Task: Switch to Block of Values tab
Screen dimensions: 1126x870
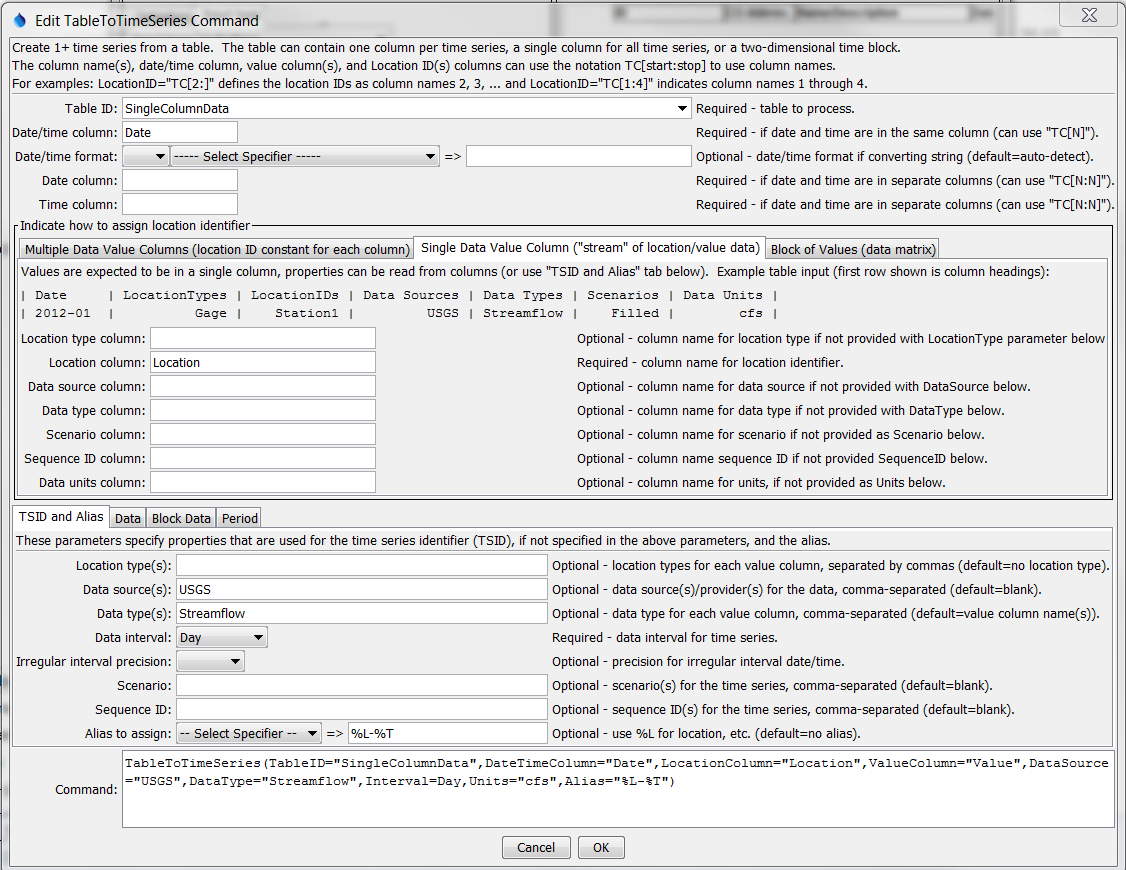Action: (853, 249)
